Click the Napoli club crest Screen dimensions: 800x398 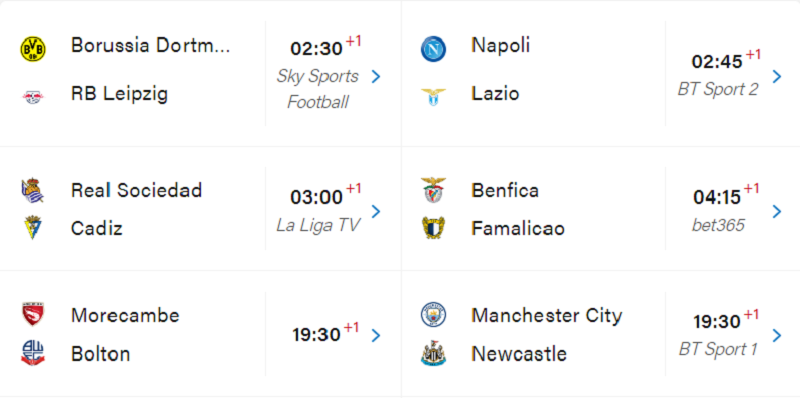coord(433,49)
